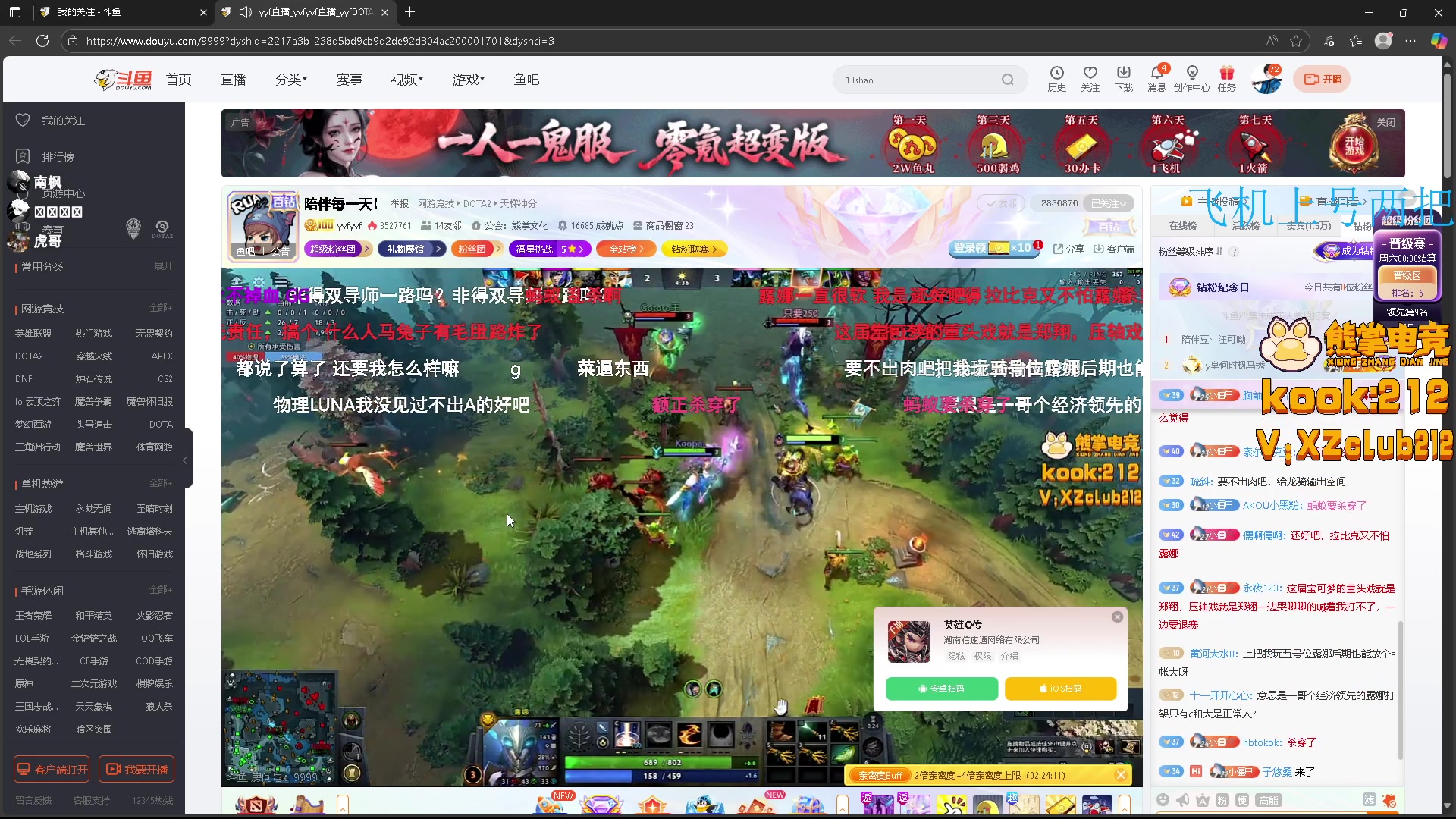Click the megaphone broadcast icon in chat
1456x819 pixels.
1182,800
